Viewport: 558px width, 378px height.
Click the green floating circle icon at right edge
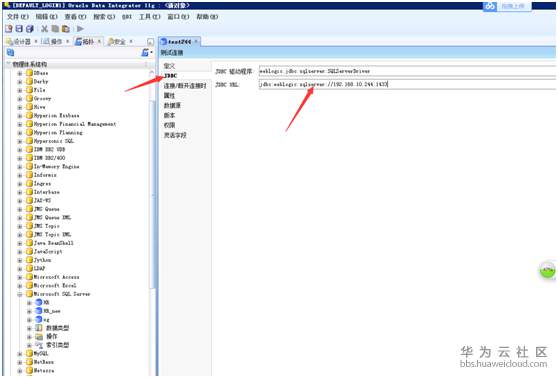point(547,270)
